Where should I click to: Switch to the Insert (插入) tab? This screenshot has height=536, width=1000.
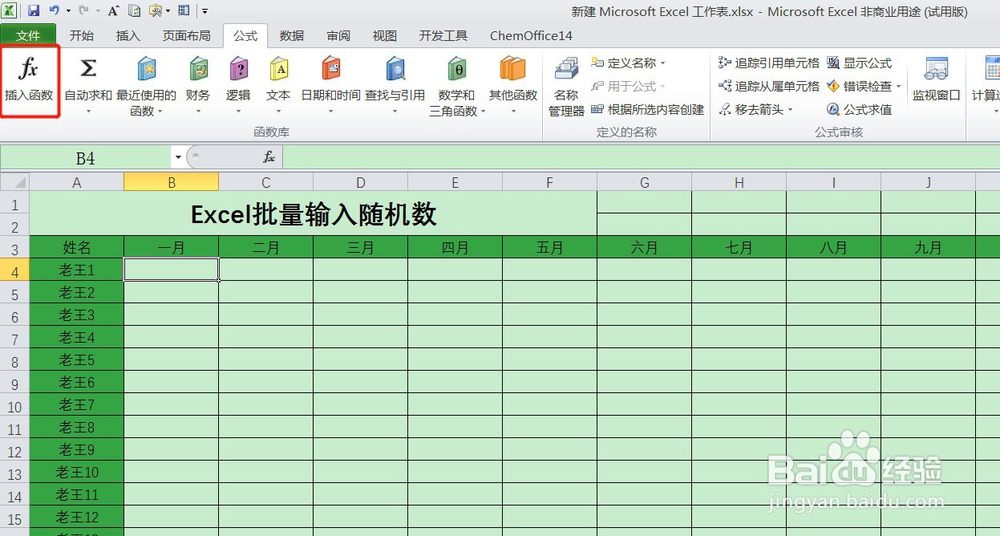click(x=128, y=36)
